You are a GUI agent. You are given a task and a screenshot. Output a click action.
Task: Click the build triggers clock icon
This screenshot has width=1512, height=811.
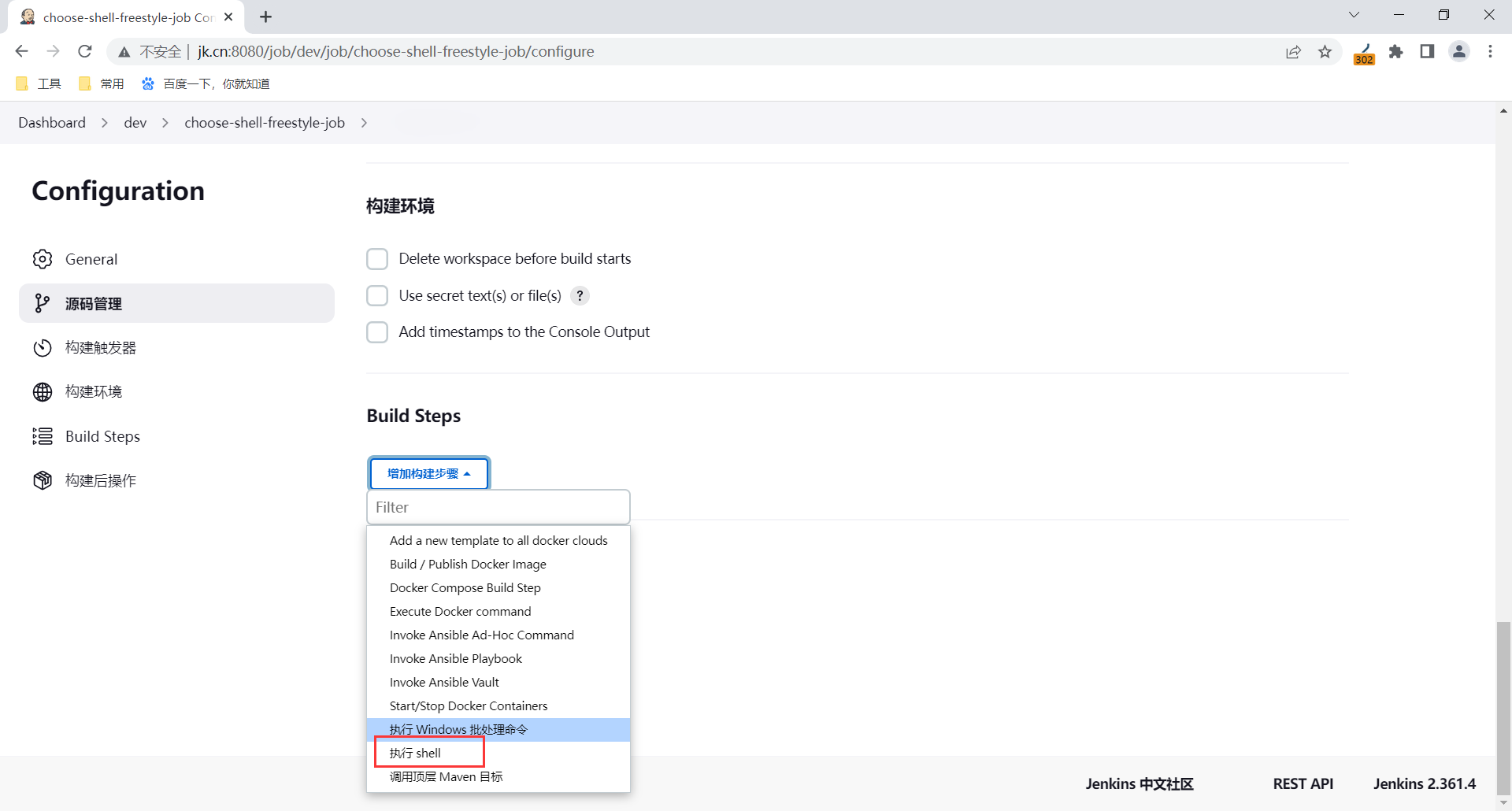coord(43,347)
